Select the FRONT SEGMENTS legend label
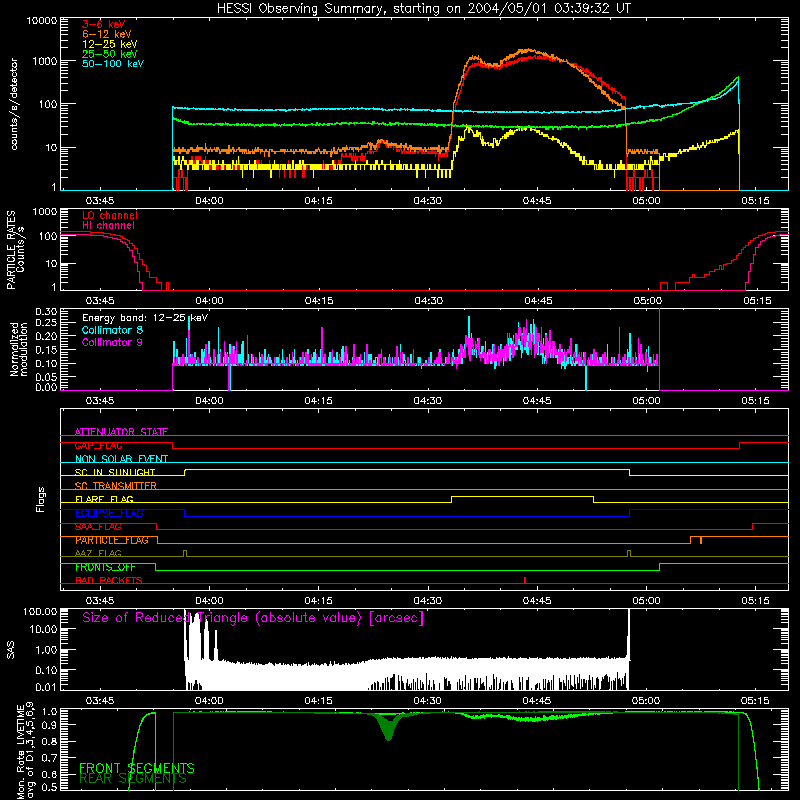 tap(137, 768)
